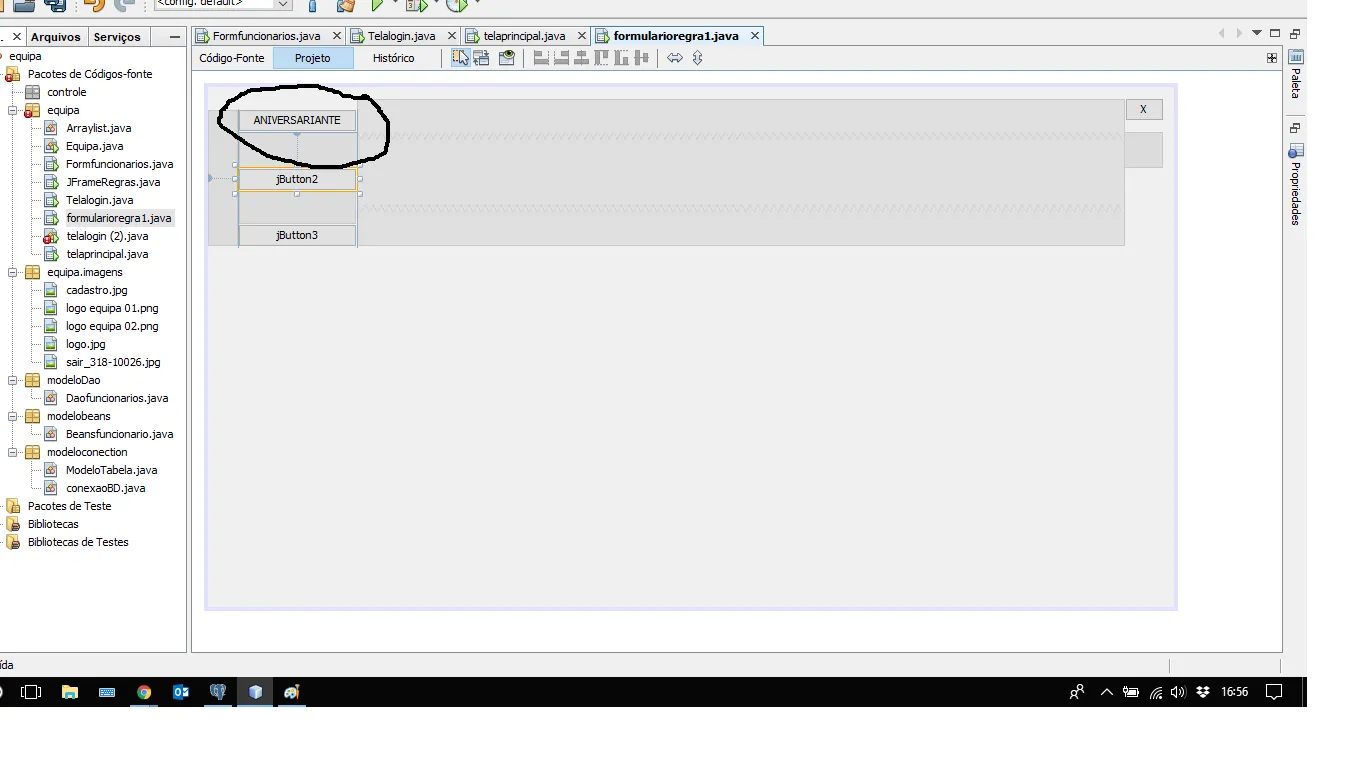Open Outlook from taskbar
This screenshot has width=1366, height=768.
[181, 692]
